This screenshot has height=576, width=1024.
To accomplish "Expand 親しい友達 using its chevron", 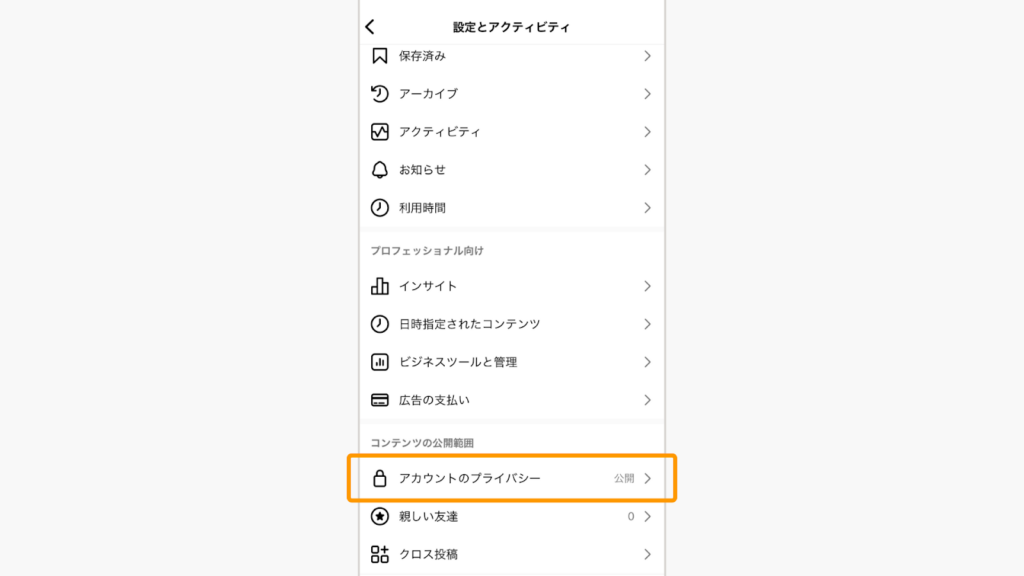I will 648,516.
